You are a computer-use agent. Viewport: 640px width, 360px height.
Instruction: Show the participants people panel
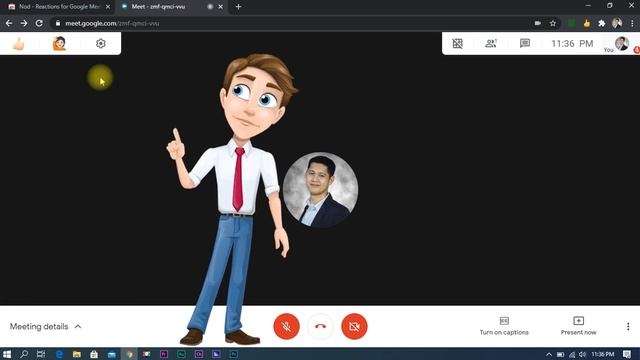pyautogui.click(x=491, y=43)
